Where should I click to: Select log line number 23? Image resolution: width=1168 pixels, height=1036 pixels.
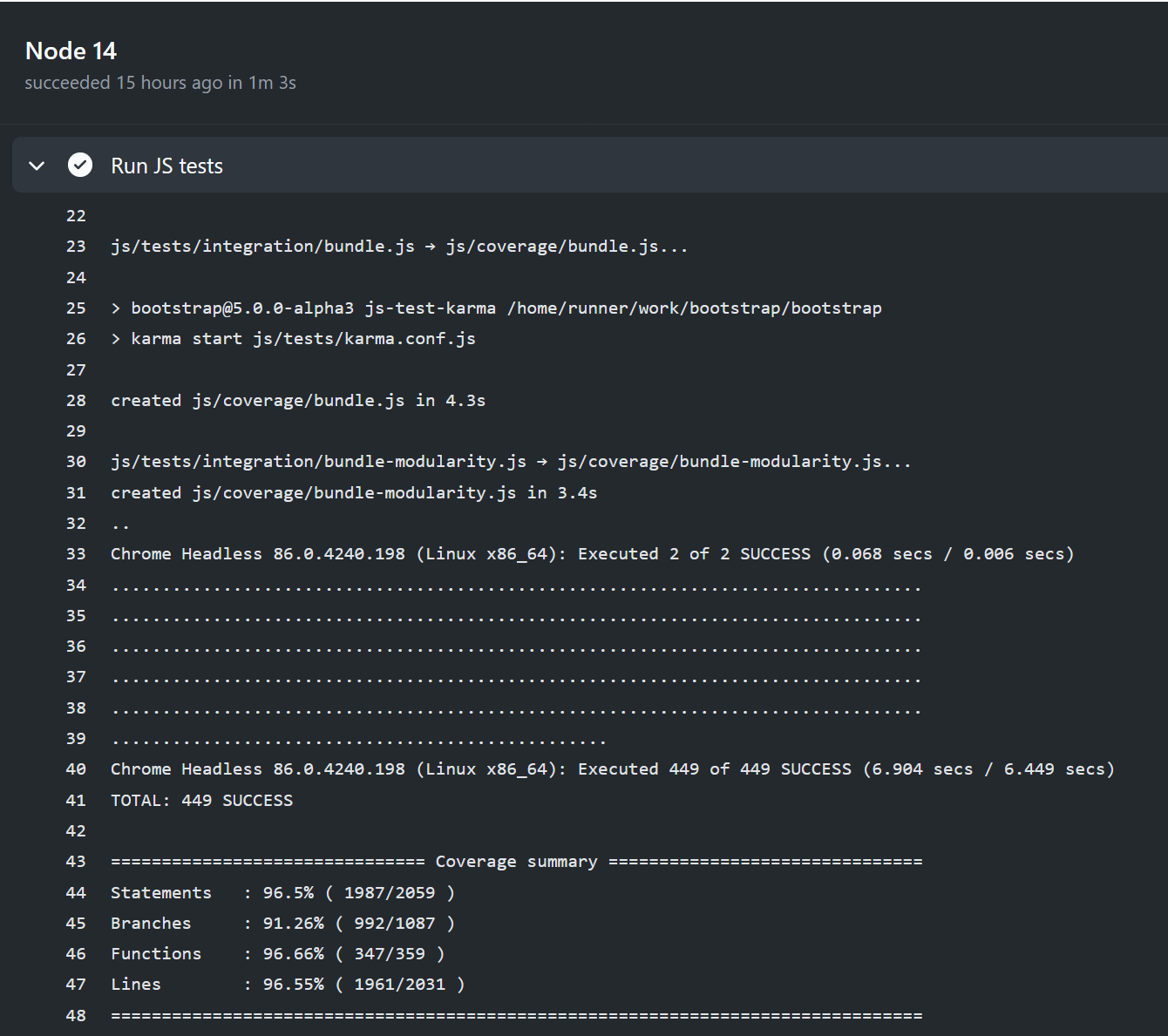point(76,246)
